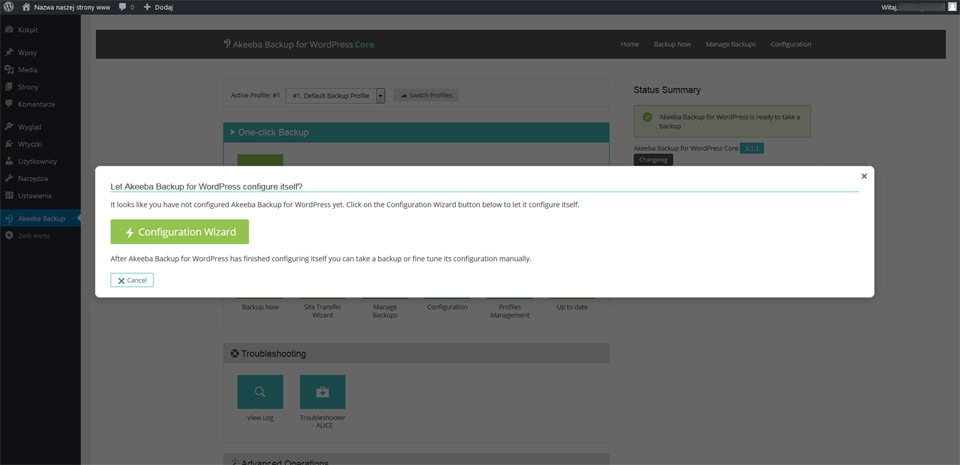This screenshot has width=960, height=465.
Task: Click the 3.1.1 version badge
Action: tap(752, 148)
